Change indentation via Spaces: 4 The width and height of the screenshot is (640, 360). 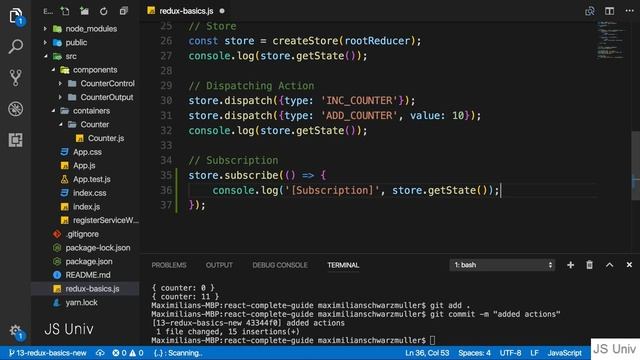coord(474,353)
